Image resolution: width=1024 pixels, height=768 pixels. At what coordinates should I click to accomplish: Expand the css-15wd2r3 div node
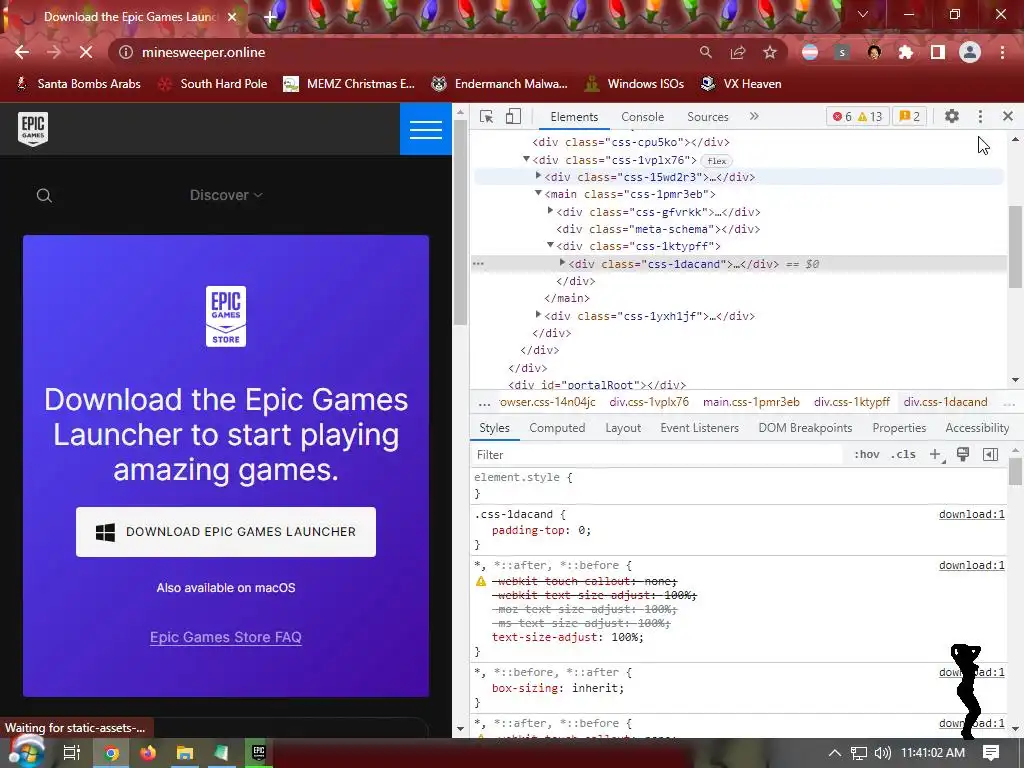pos(538,176)
